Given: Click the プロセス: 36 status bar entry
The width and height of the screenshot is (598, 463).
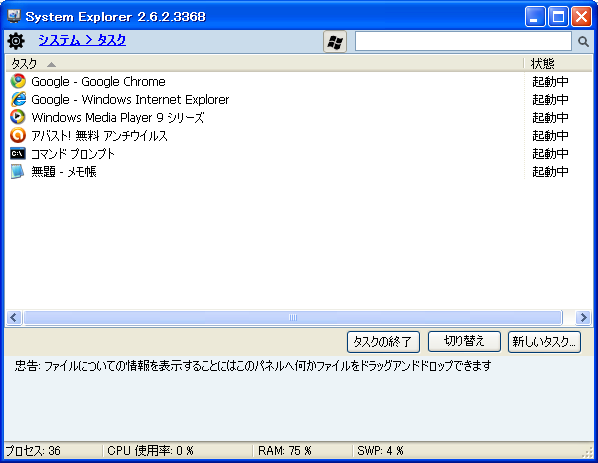Looking at the screenshot, I should coord(33,451).
